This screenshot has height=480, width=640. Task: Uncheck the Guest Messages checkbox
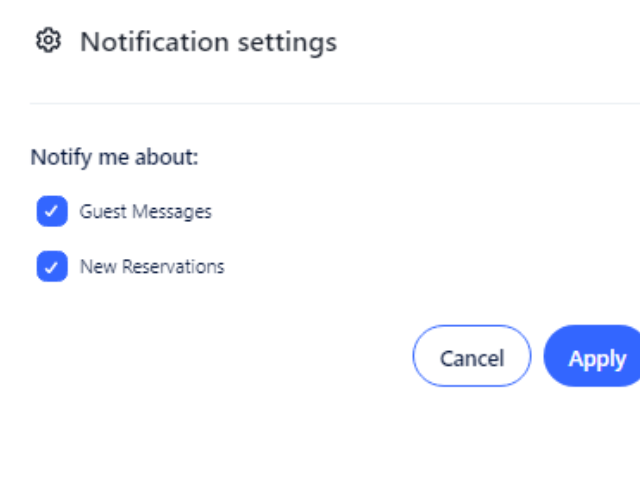point(52,211)
